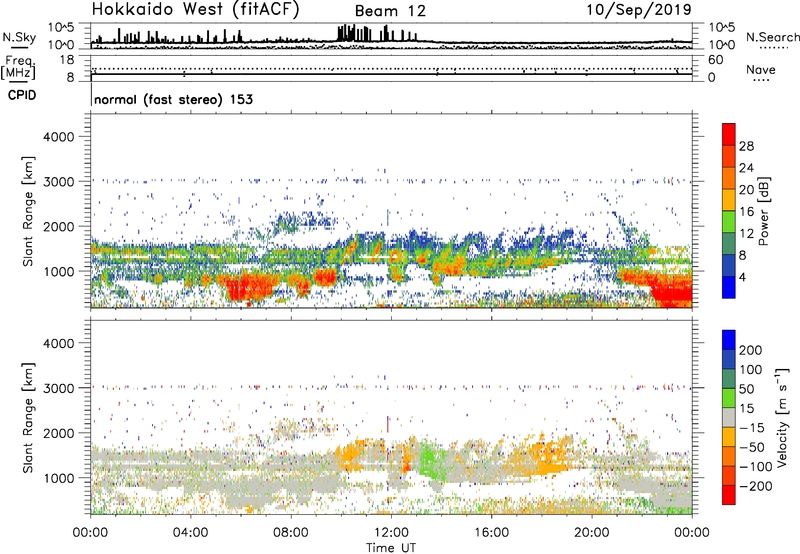Click the 'Slant Range [km]' label of power panel
The height and width of the screenshot is (554, 800).
coord(28,211)
